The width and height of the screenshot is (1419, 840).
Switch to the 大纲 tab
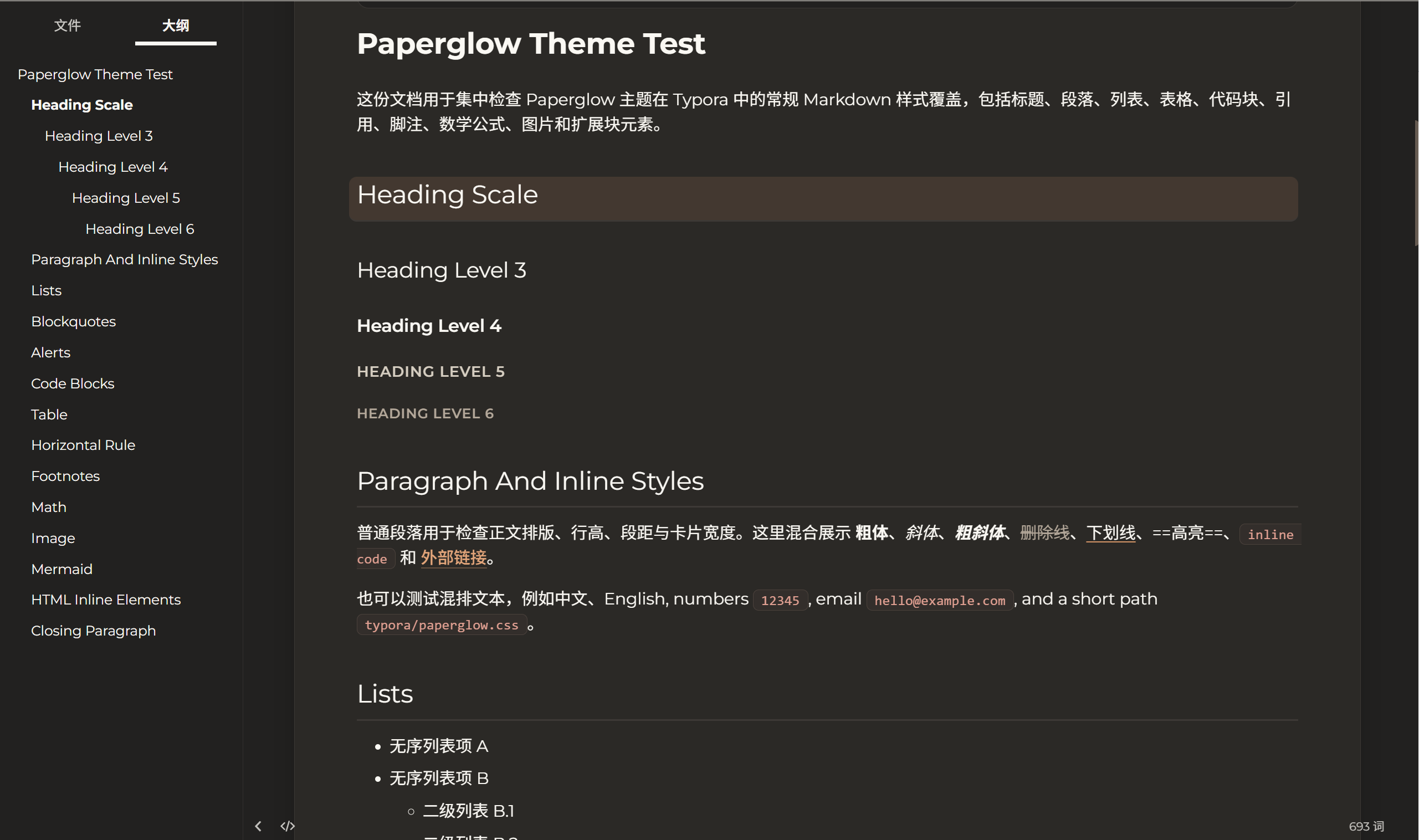[176, 25]
